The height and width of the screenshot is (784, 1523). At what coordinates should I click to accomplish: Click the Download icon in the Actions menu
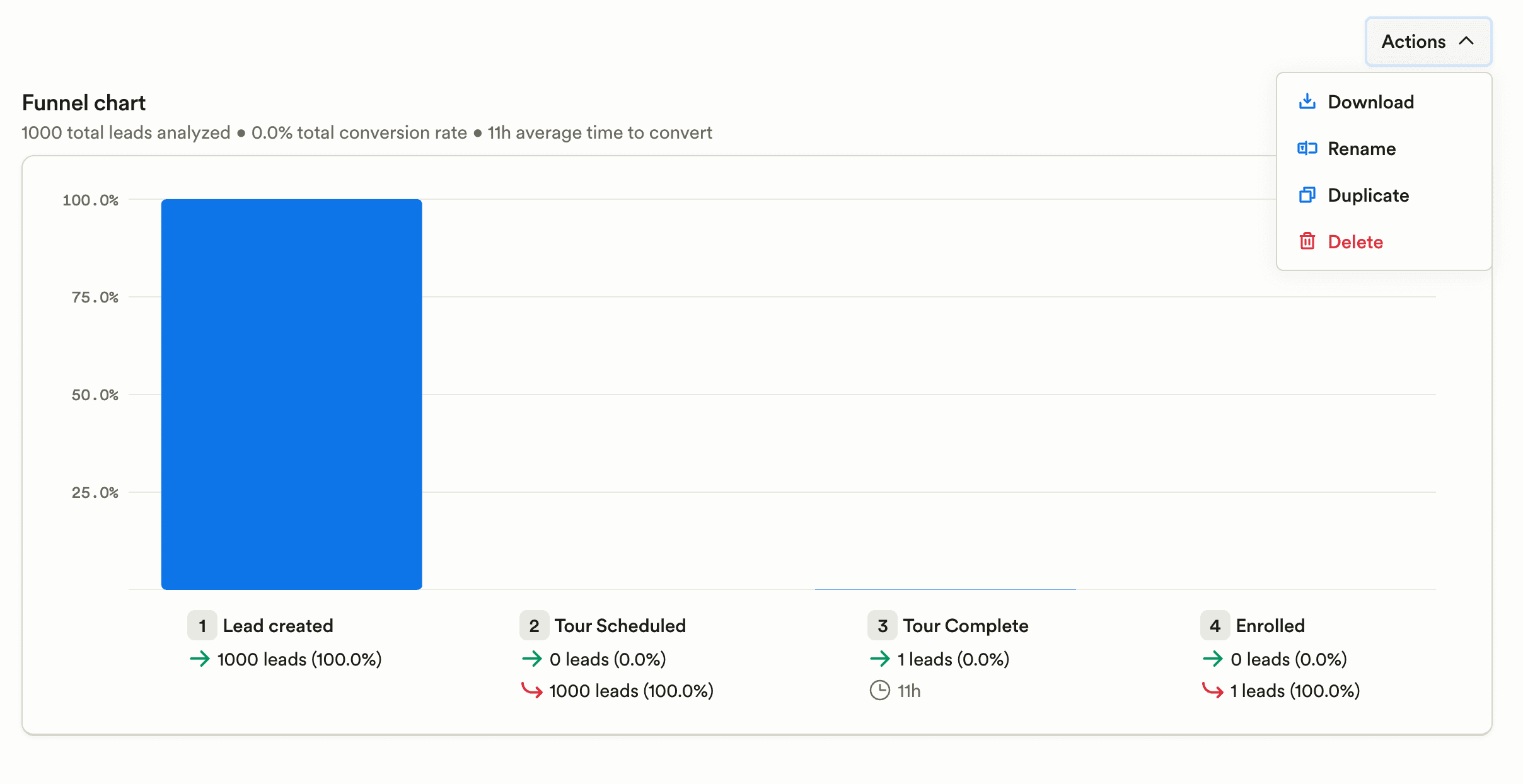coord(1307,101)
